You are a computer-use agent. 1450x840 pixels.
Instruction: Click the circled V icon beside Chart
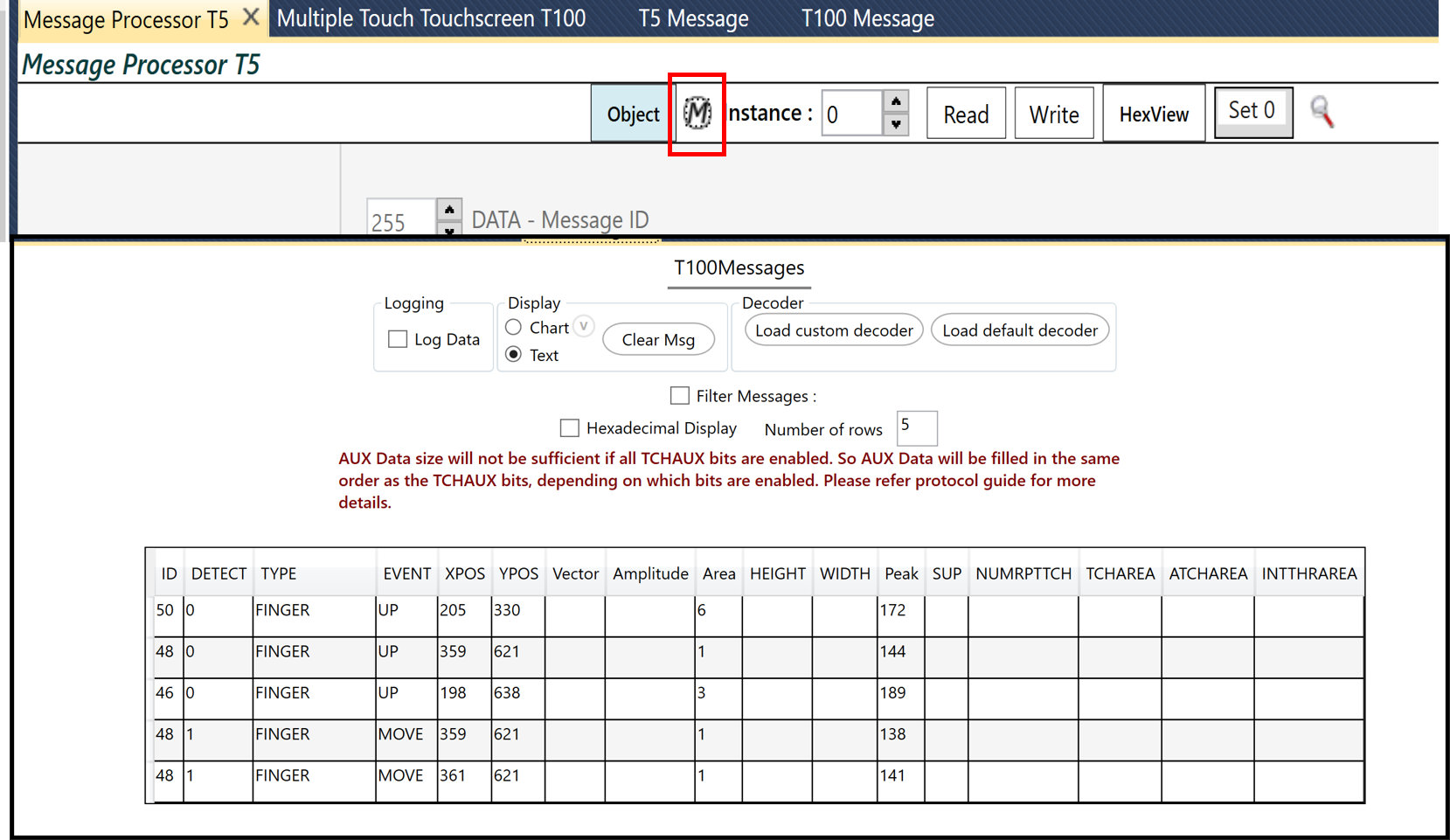pyautogui.click(x=584, y=326)
